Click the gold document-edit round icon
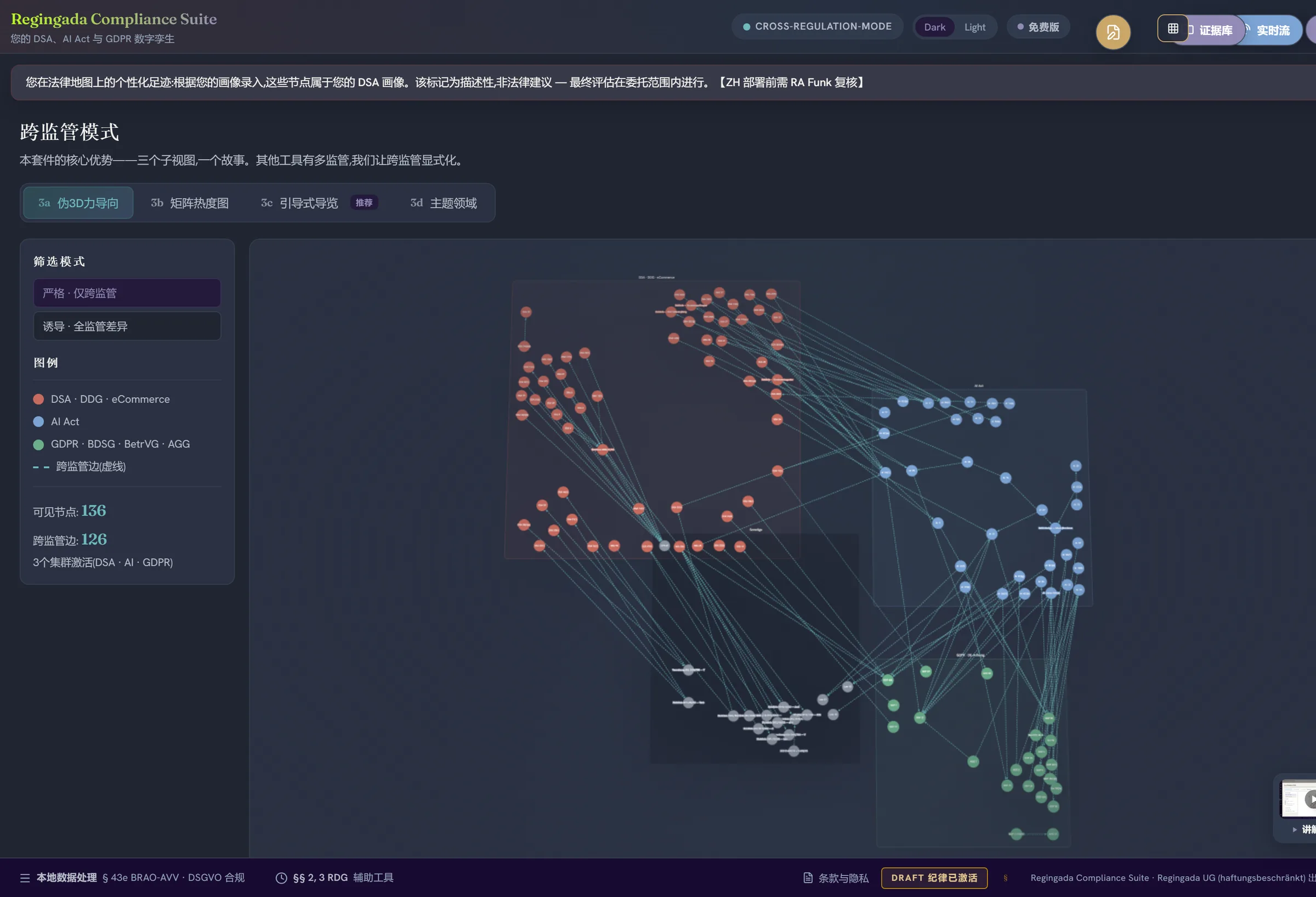Screen dimensions: 1316x897 (1113, 32)
